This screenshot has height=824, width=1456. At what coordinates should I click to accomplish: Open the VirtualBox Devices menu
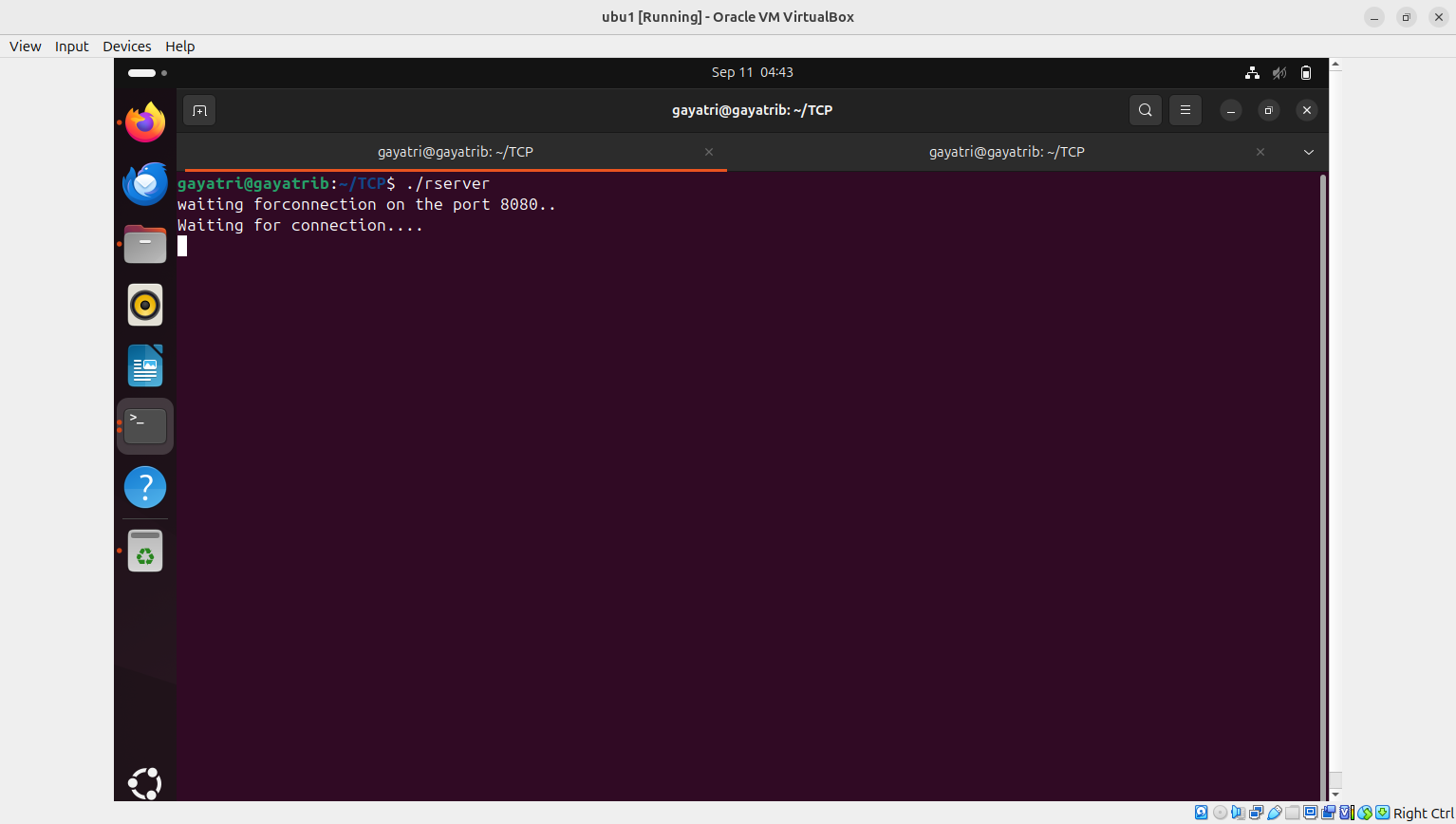coord(126,47)
